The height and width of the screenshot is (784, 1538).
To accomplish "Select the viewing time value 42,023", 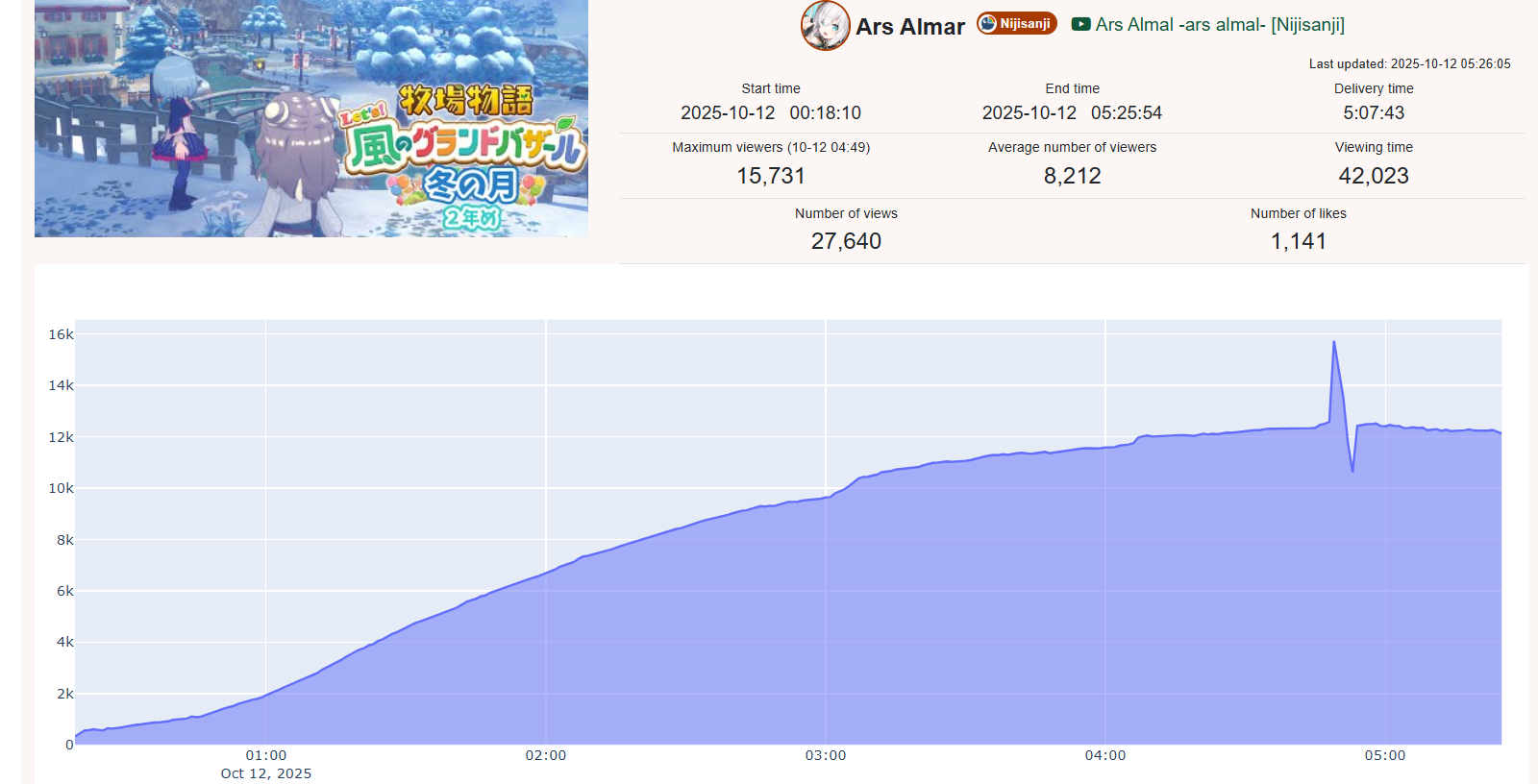I will (x=1374, y=176).
